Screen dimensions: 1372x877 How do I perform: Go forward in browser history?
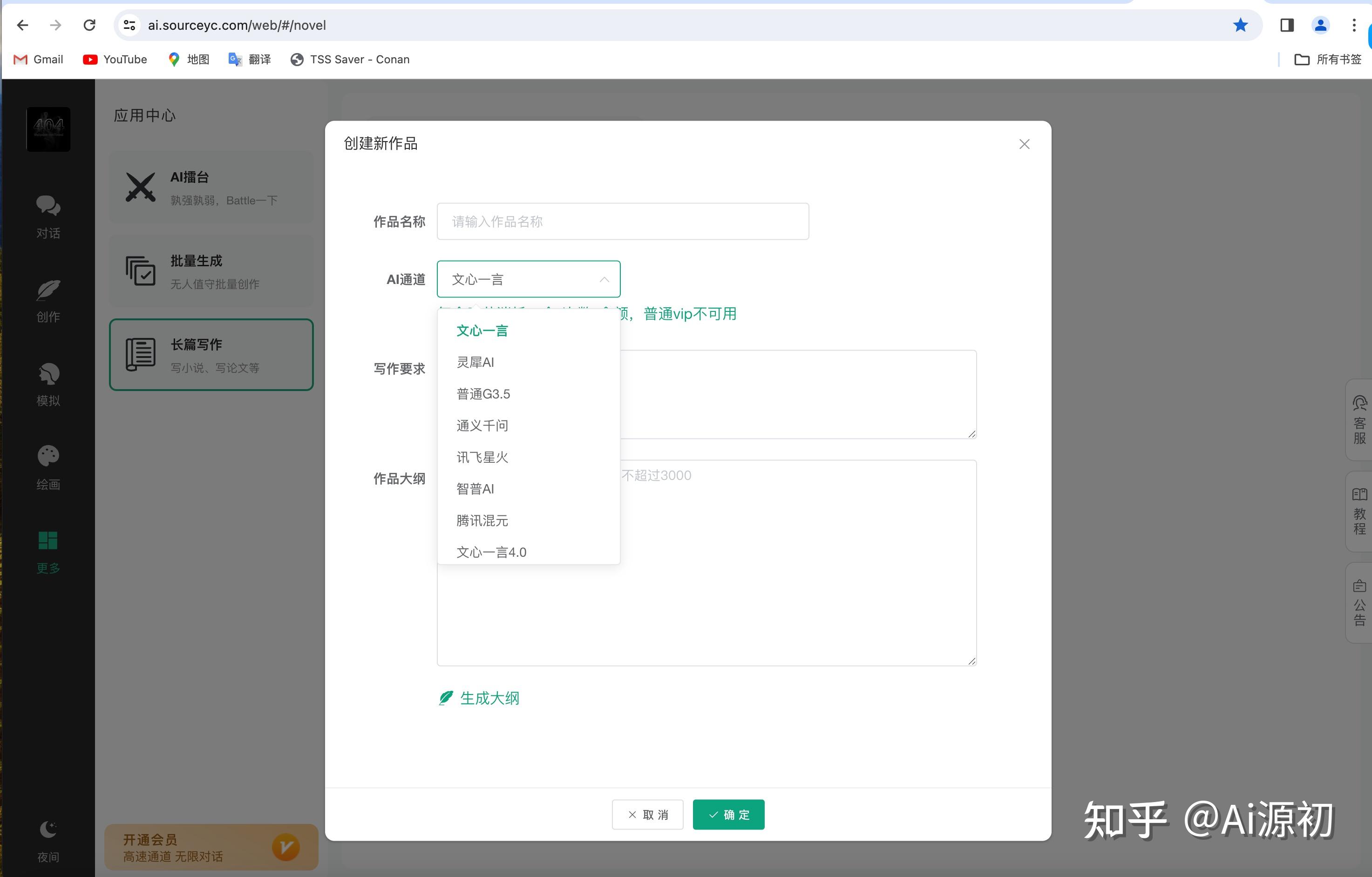(x=55, y=25)
